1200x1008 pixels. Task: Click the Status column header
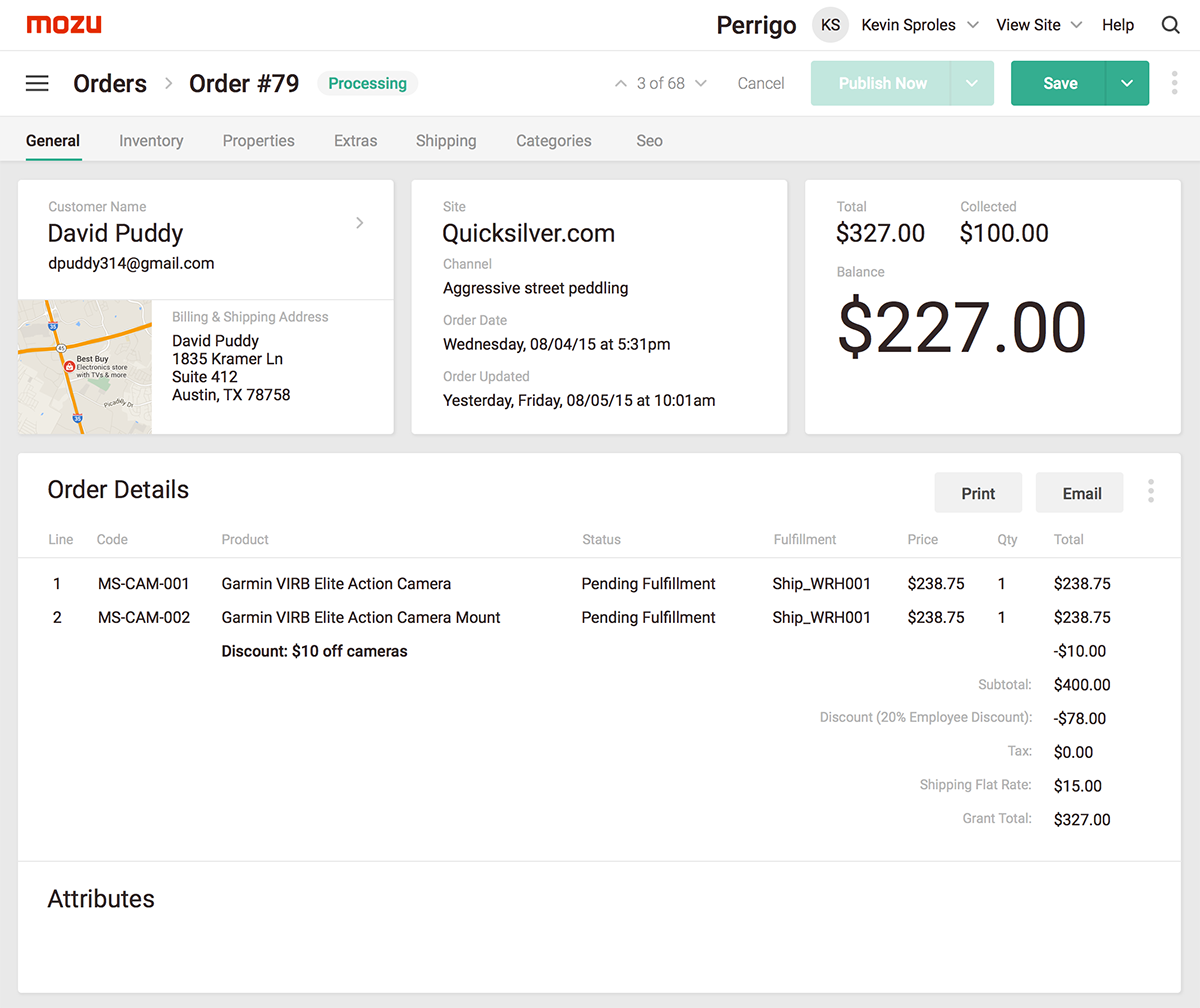(602, 539)
